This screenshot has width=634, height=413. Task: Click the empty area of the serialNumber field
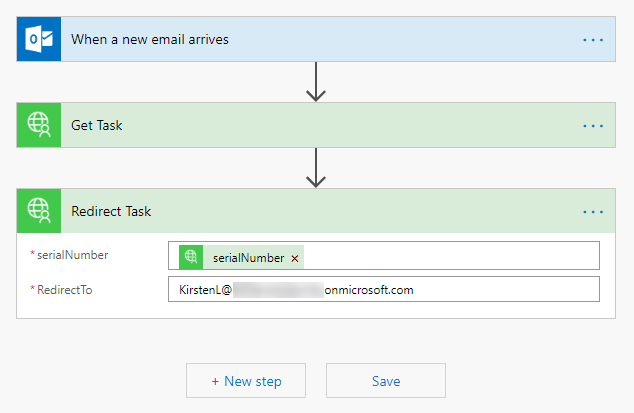point(450,257)
